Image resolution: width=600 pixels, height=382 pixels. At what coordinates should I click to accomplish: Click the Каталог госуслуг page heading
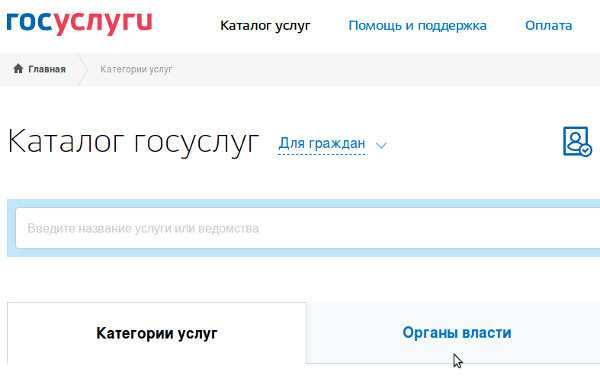coord(133,142)
